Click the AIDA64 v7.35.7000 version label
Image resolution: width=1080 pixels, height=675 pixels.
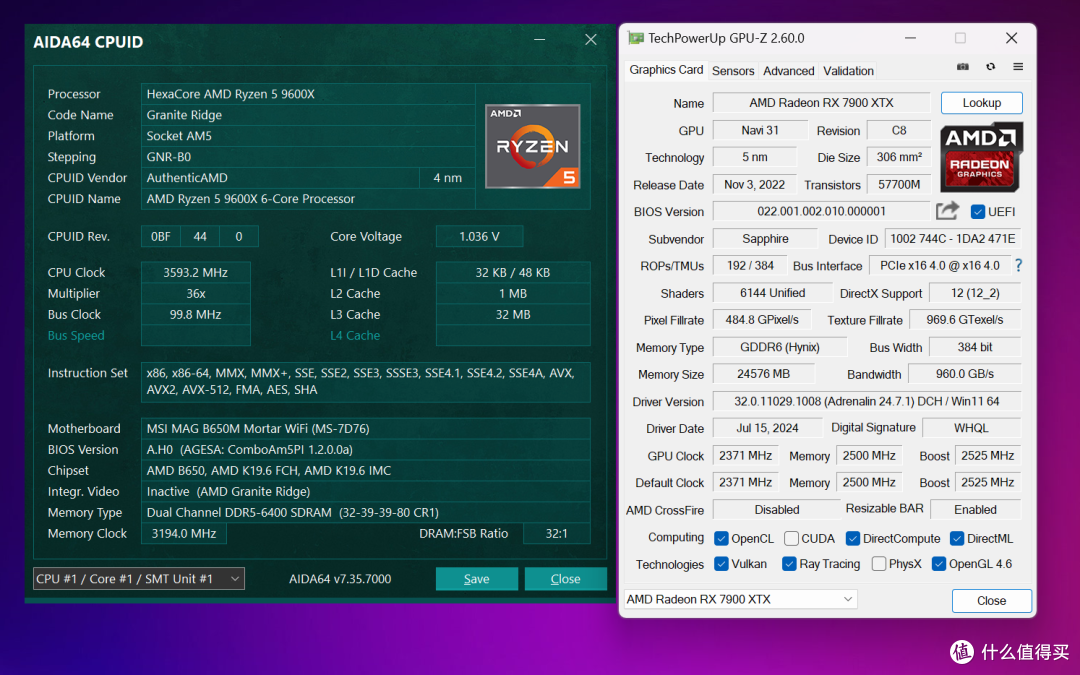tap(340, 579)
